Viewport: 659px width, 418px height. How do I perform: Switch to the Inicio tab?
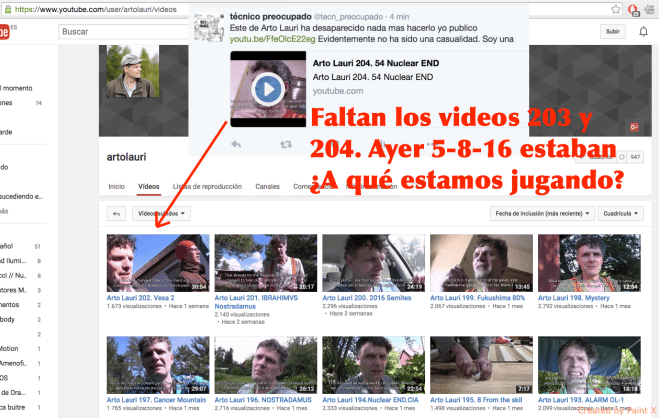tap(116, 187)
